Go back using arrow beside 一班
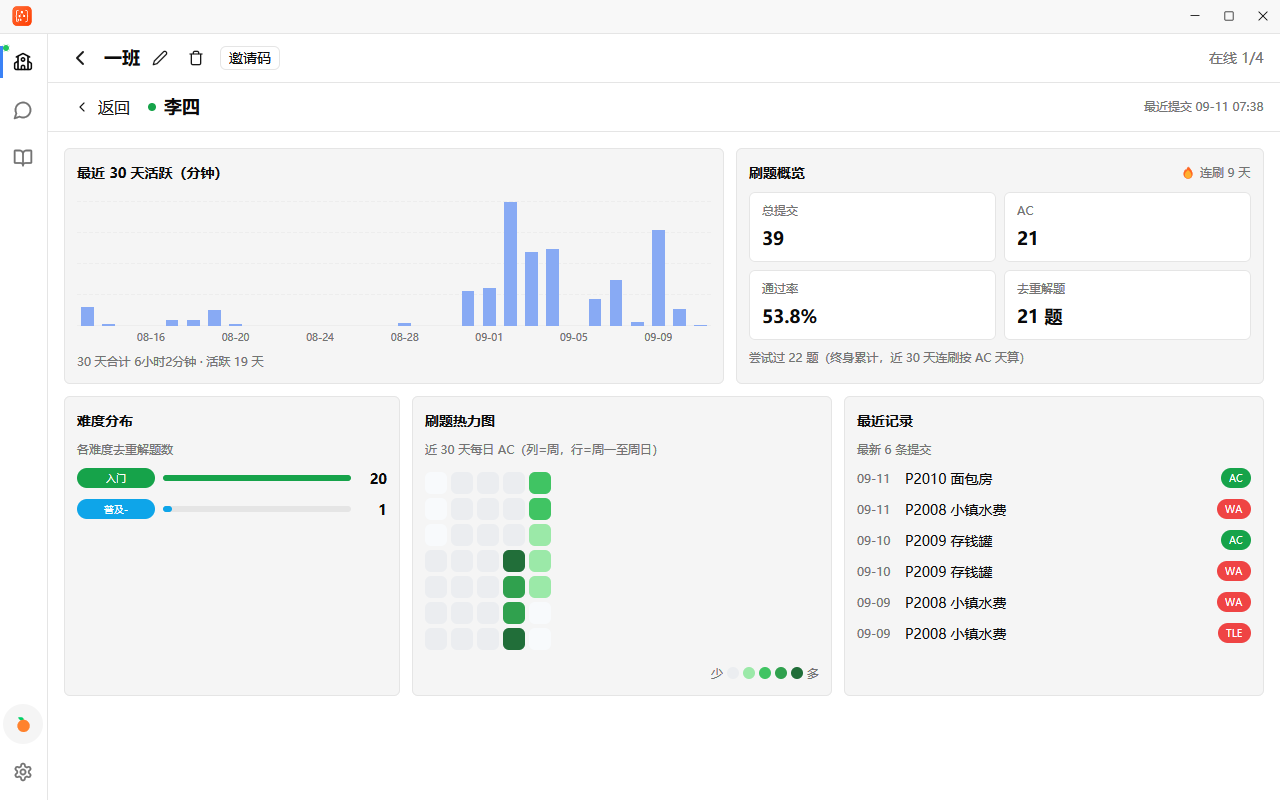This screenshot has width=1280, height=800. coord(80,58)
